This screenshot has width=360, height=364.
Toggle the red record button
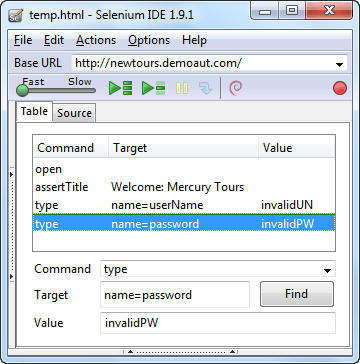340,88
